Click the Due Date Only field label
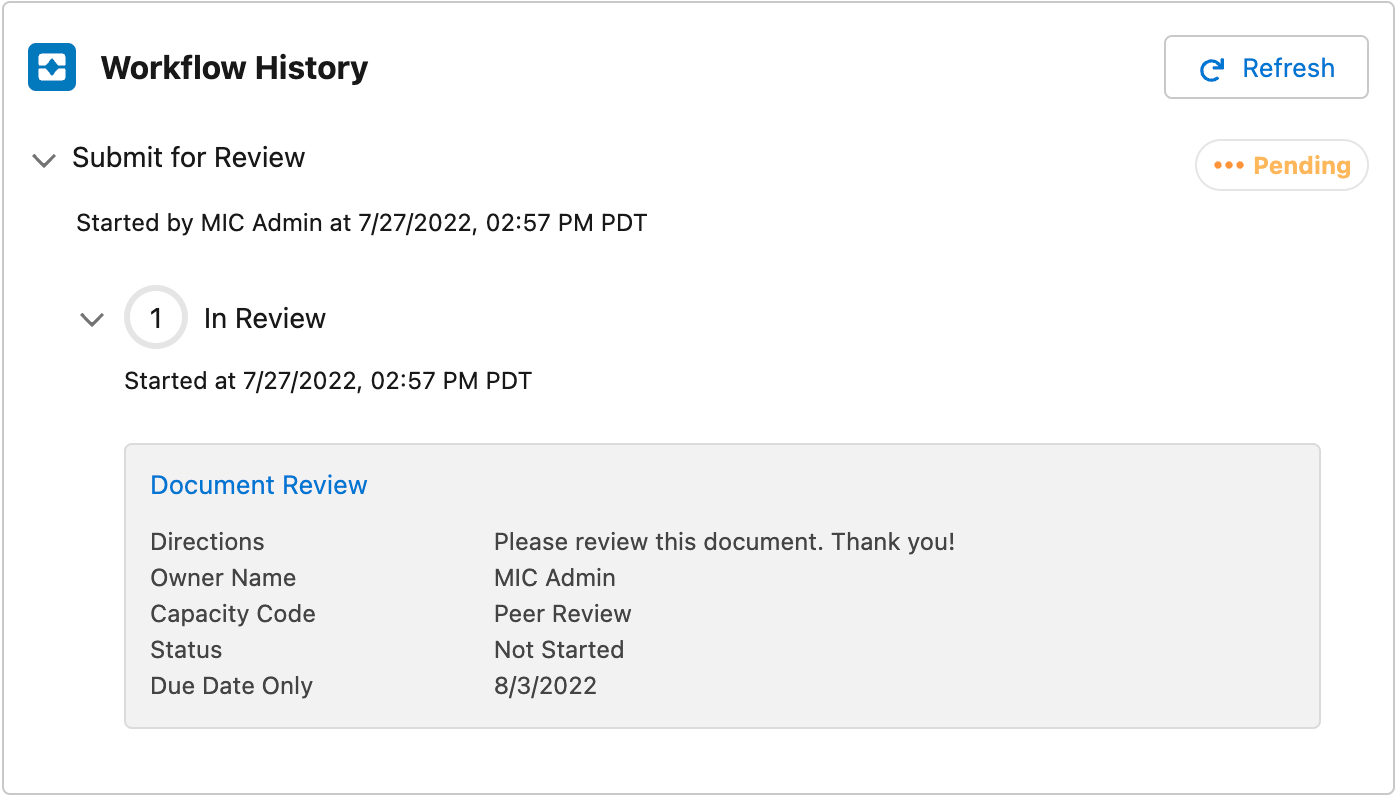 point(231,686)
